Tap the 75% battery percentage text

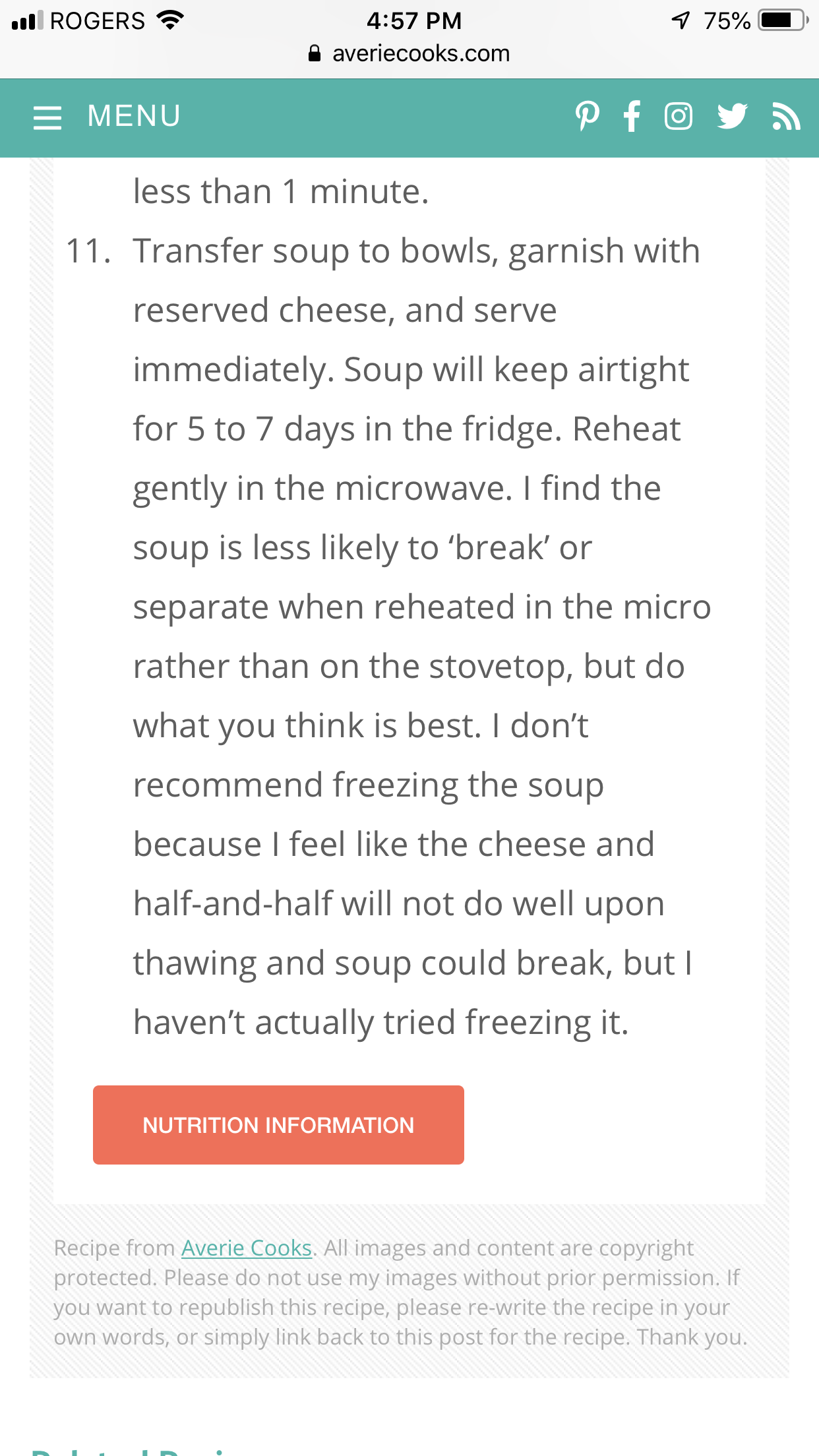tap(727, 21)
